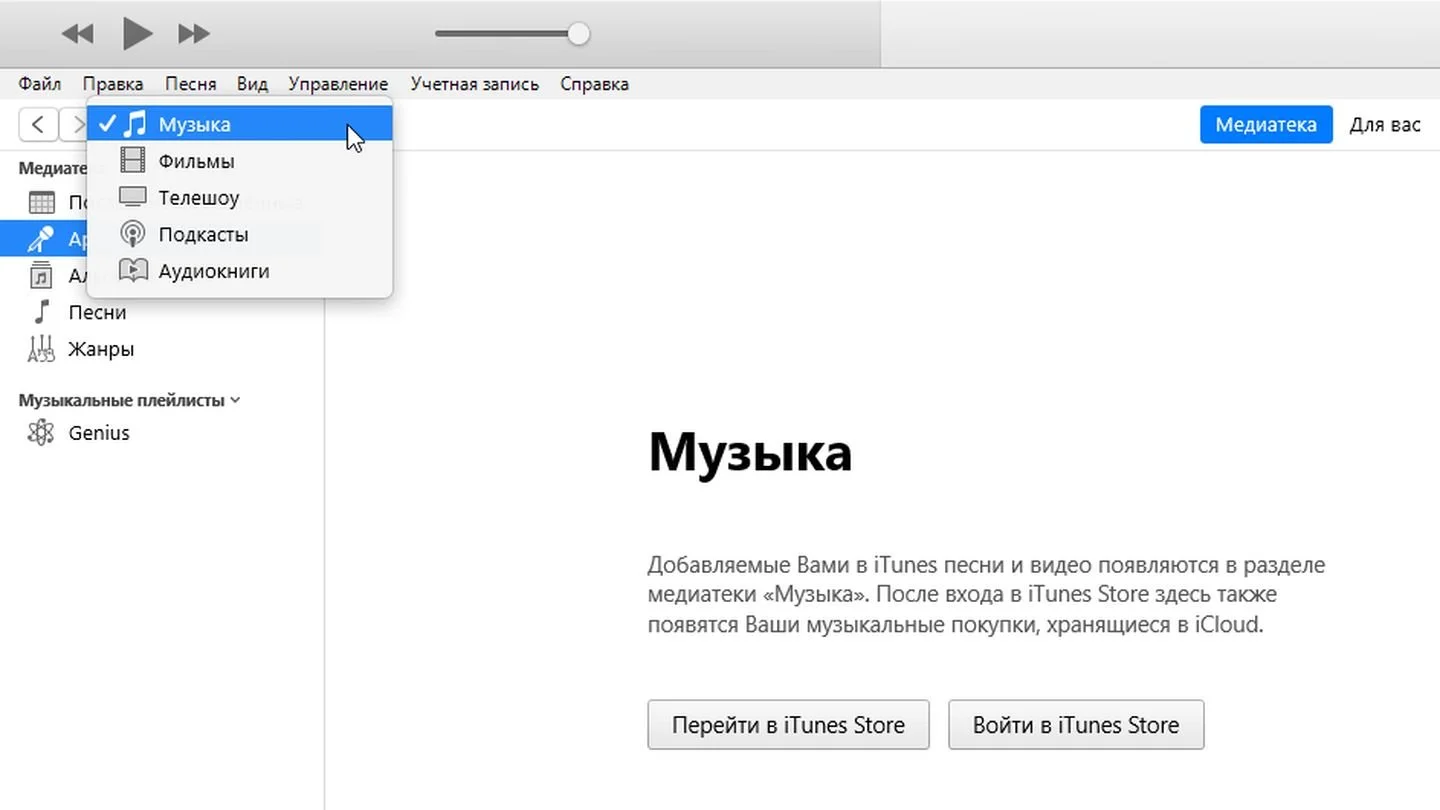The height and width of the screenshot is (810, 1440).
Task: Choose Аудиокниги from the media list
Action: (x=240, y=271)
